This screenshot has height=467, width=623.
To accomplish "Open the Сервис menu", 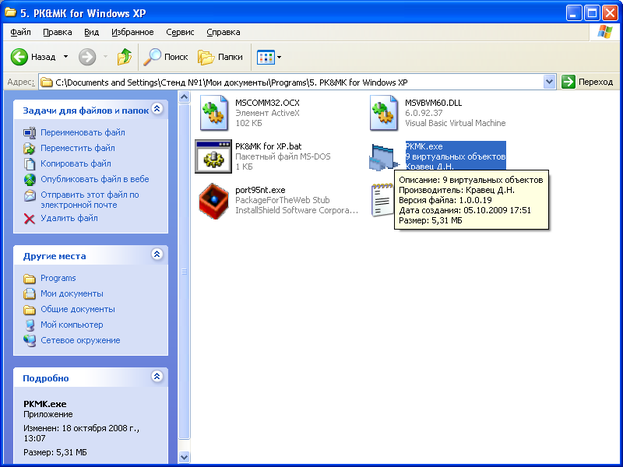I will click(x=180, y=32).
